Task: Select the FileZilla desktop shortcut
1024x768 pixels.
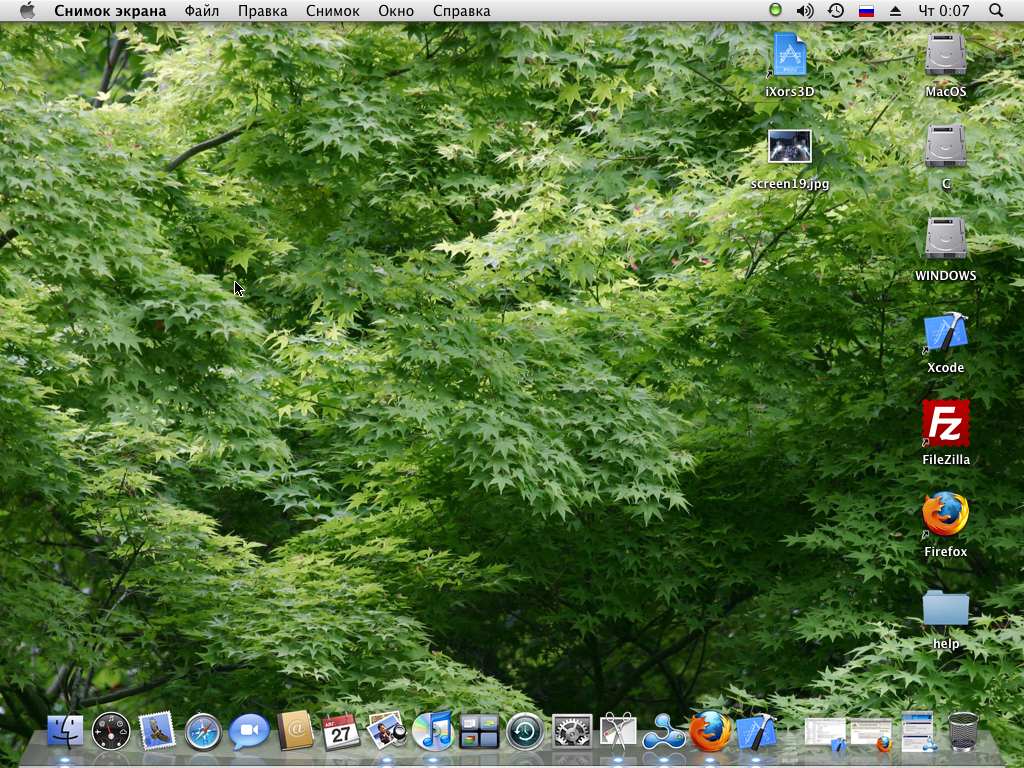Action: pyautogui.click(x=945, y=424)
